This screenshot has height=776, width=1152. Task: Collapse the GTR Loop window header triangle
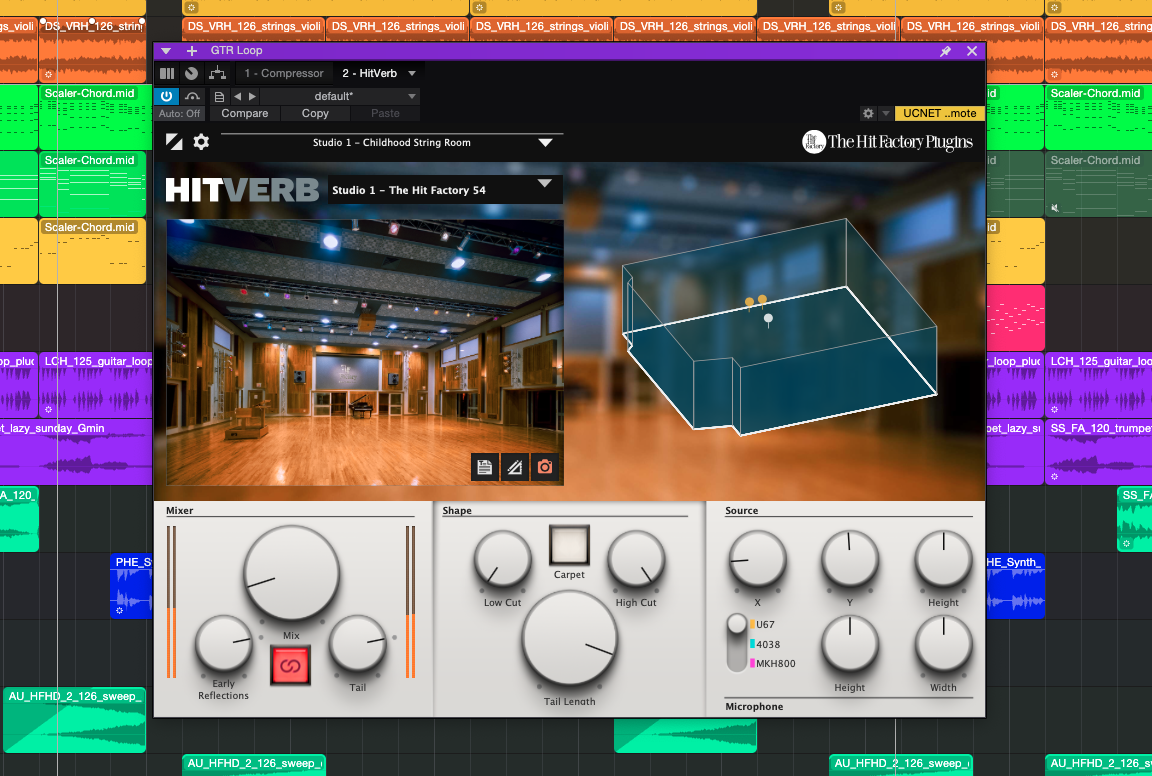coord(166,51)
